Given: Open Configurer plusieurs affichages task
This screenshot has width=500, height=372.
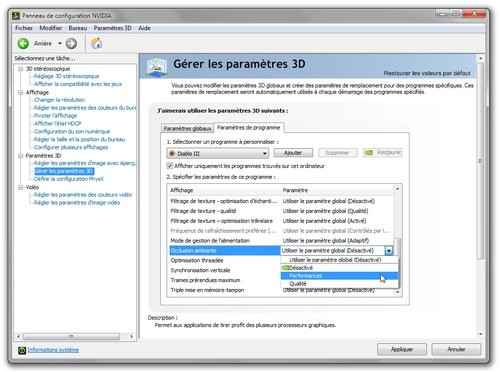Looking at the screenshot, I should (71, 147).
